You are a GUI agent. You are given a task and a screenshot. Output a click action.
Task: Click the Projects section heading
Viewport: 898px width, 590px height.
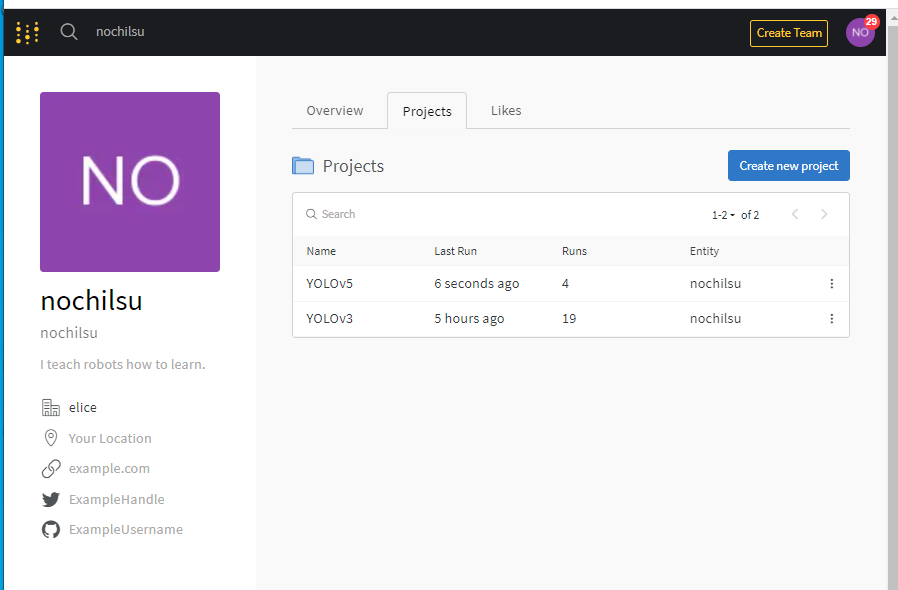pyautogui.click(x=353, y=166)
